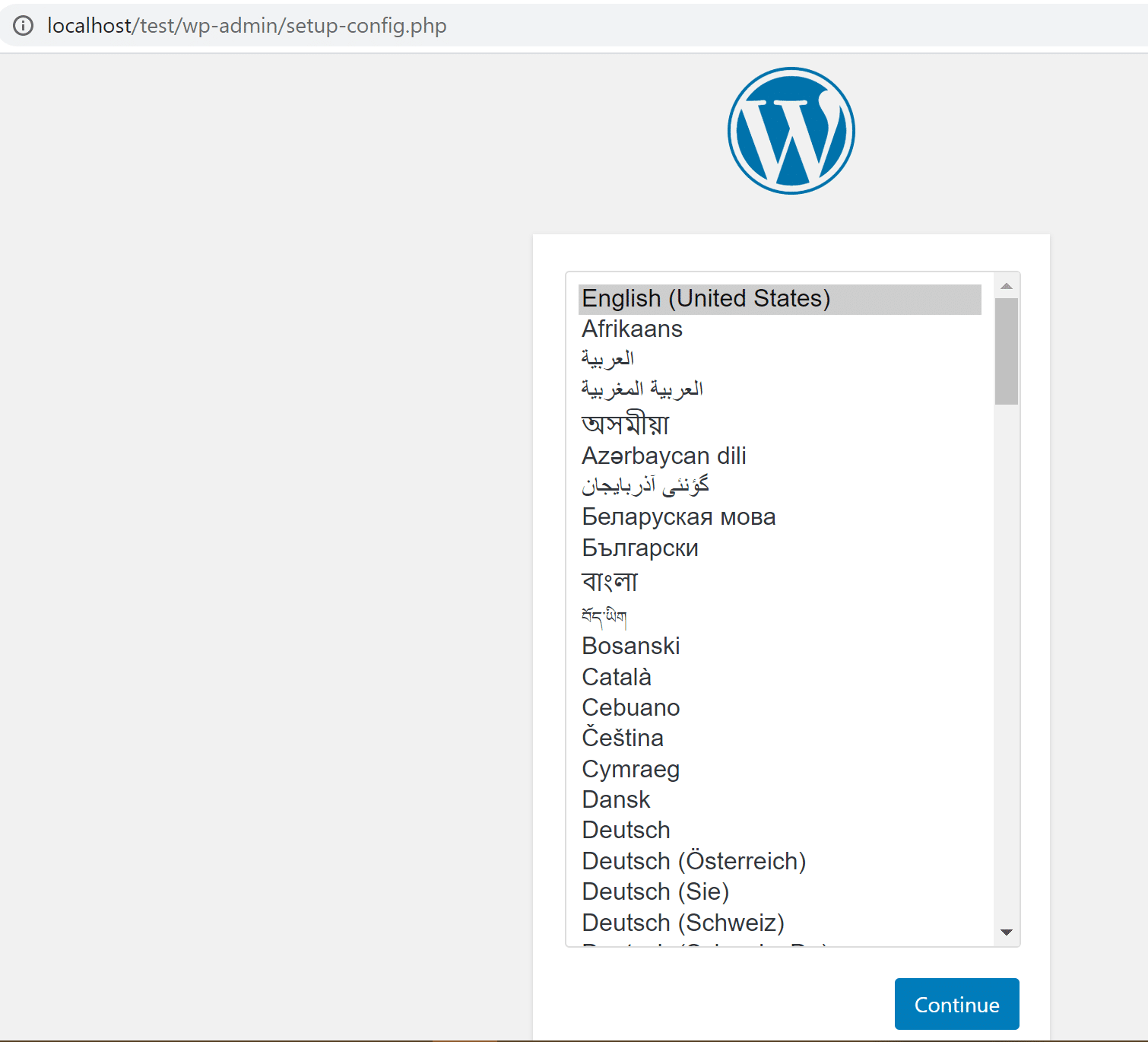
Task: Select Català language
Action: click(780, 677)
